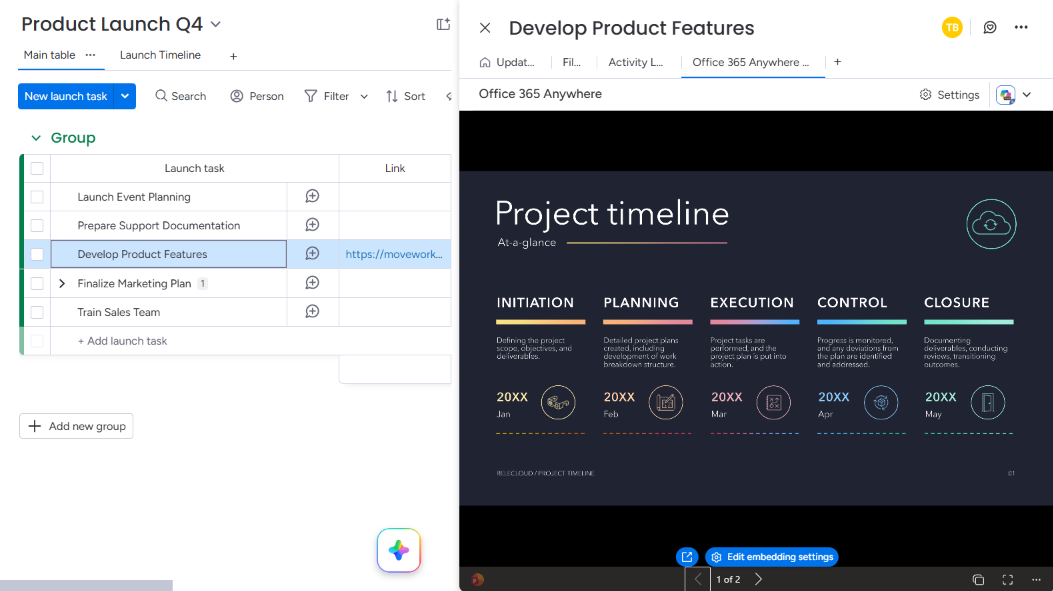Enter fullscreen mode for embedded slide

(x=1007, y=580)
